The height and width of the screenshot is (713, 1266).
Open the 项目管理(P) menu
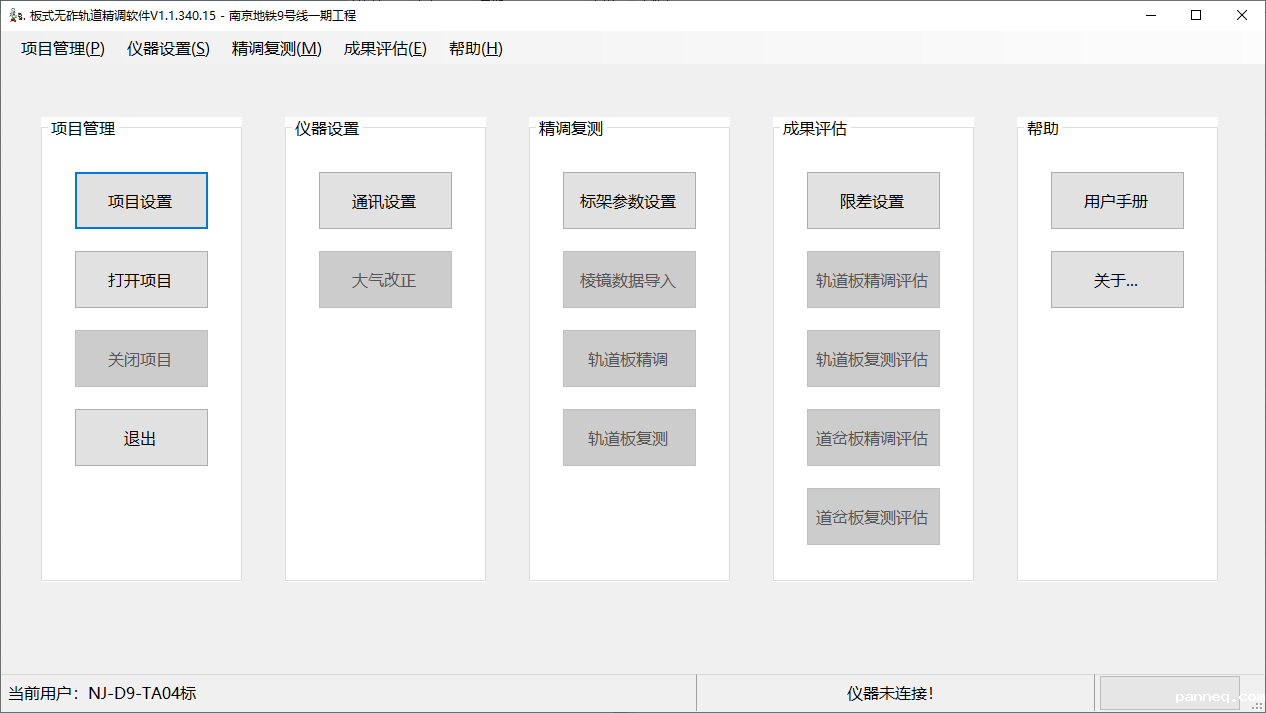point(63,49)
